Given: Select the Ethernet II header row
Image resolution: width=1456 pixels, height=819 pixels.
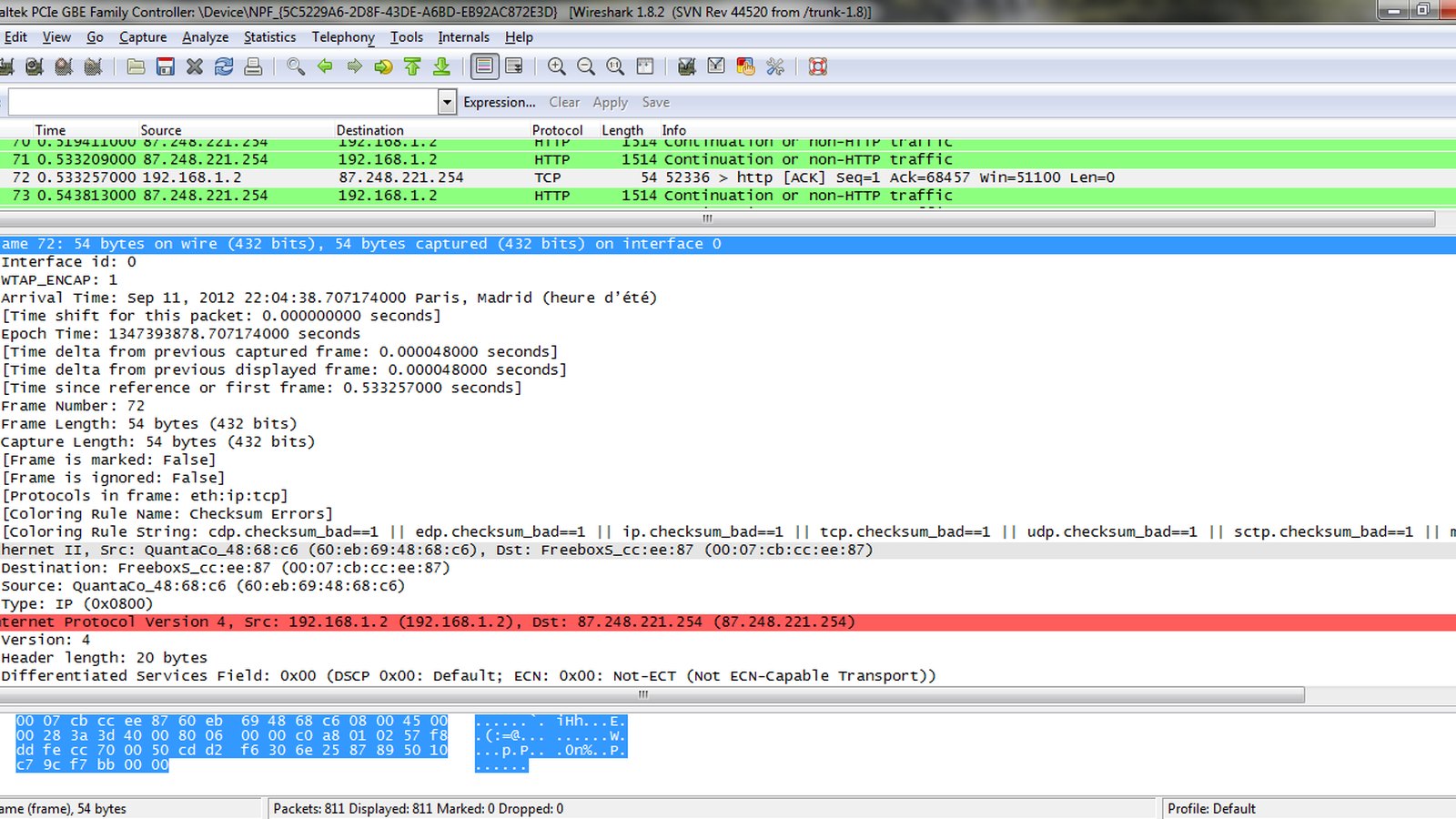Looking at the screenshot, I should pos(728,551).
